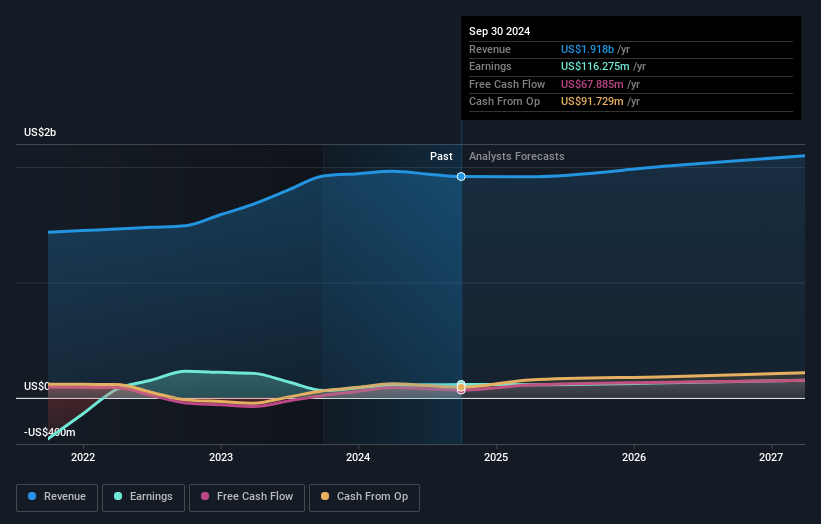The height and width of the screenshot is (524, 821).
Task: Click the US$116.275m earnings value
Action: [595, 66]
